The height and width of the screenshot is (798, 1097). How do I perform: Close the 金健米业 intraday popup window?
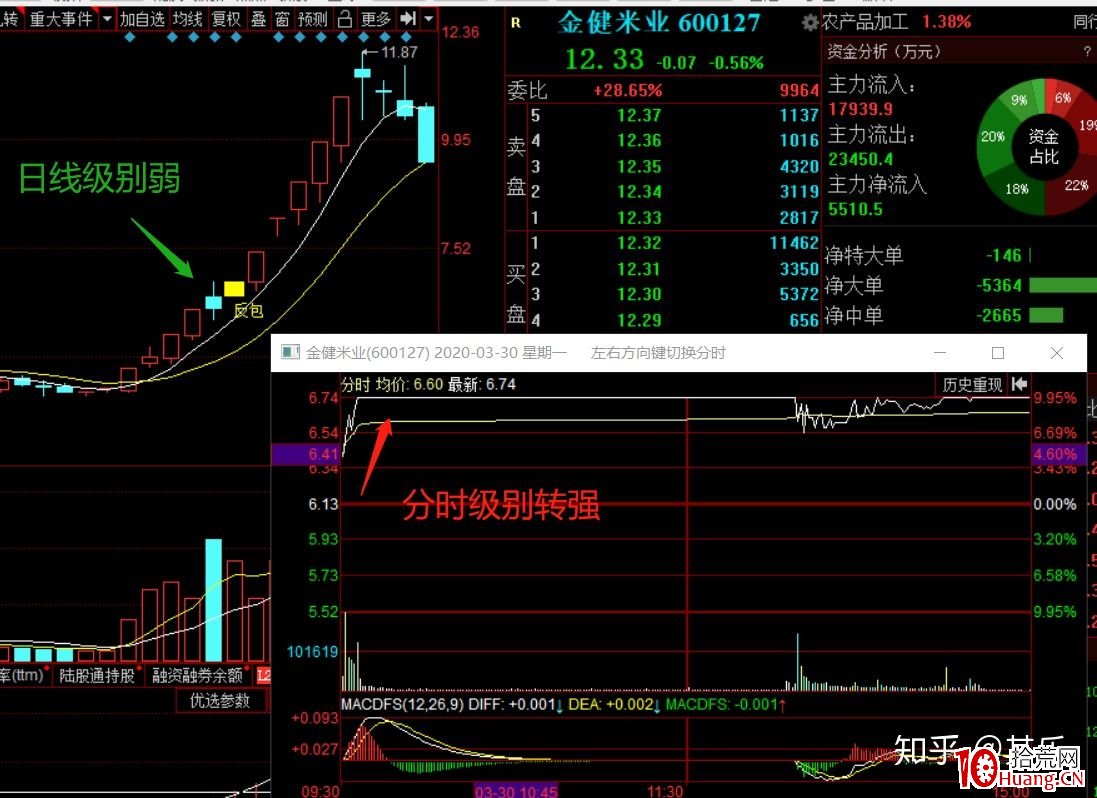(x=1057, y=353)
